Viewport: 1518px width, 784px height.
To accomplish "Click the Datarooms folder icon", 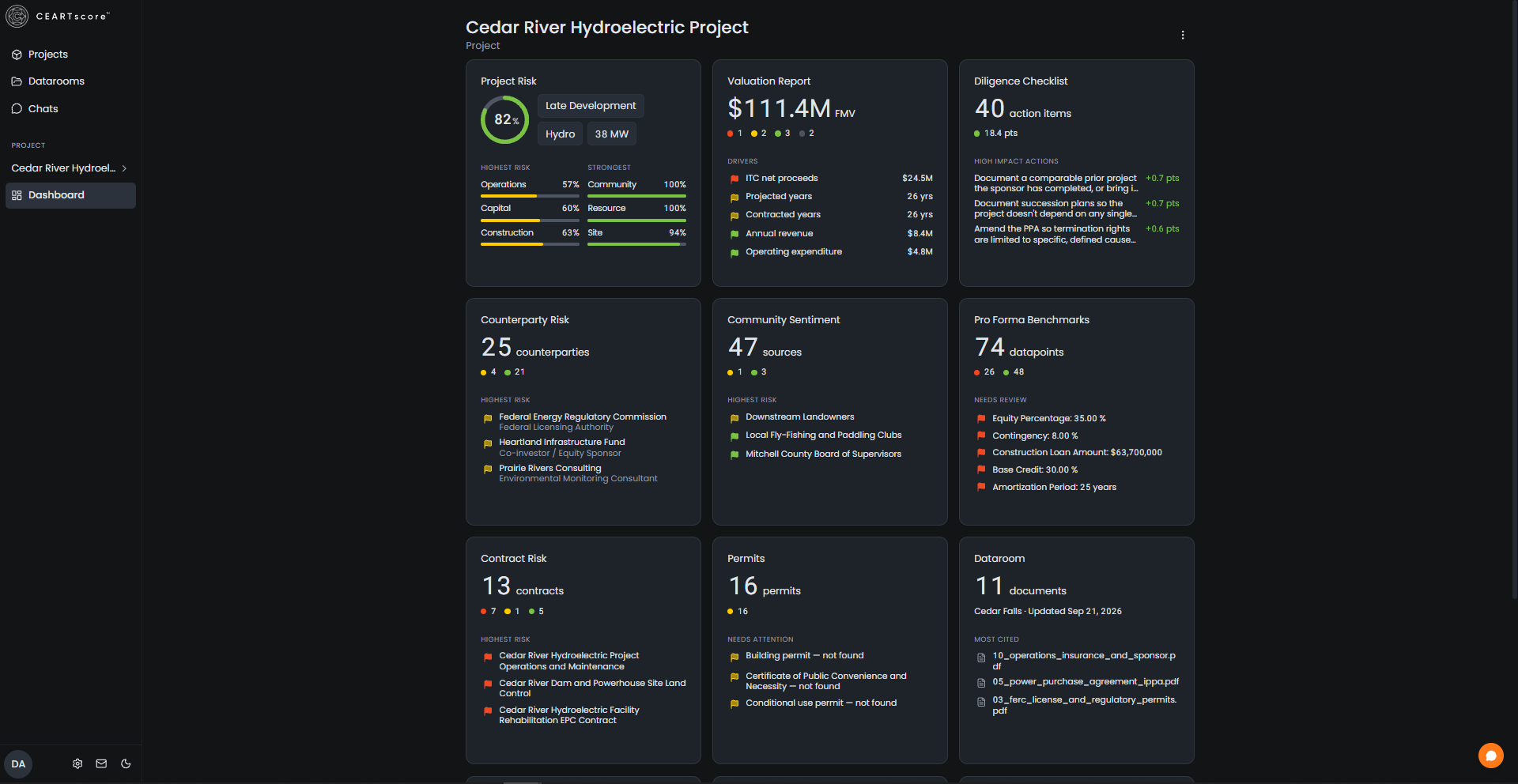I will 17,81.
